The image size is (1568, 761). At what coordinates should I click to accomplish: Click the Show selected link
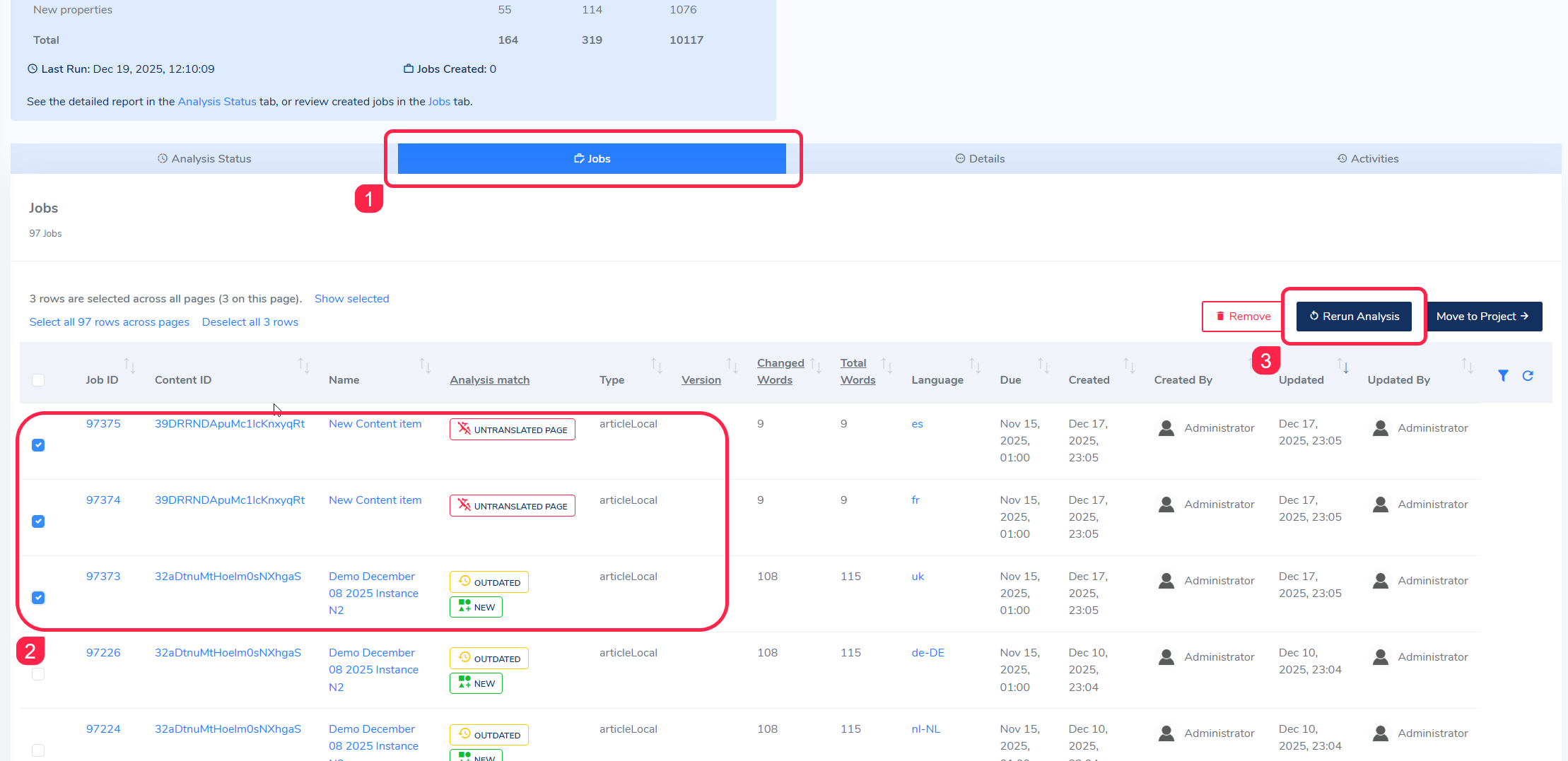point(352,299)
